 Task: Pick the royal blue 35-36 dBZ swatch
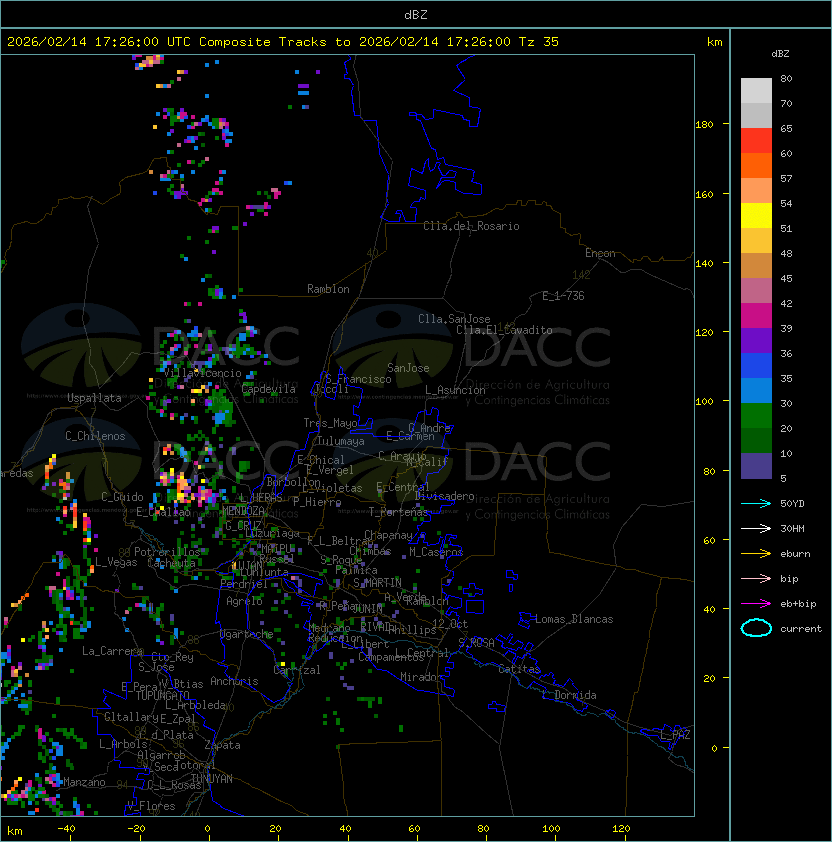tap(756, 366)
